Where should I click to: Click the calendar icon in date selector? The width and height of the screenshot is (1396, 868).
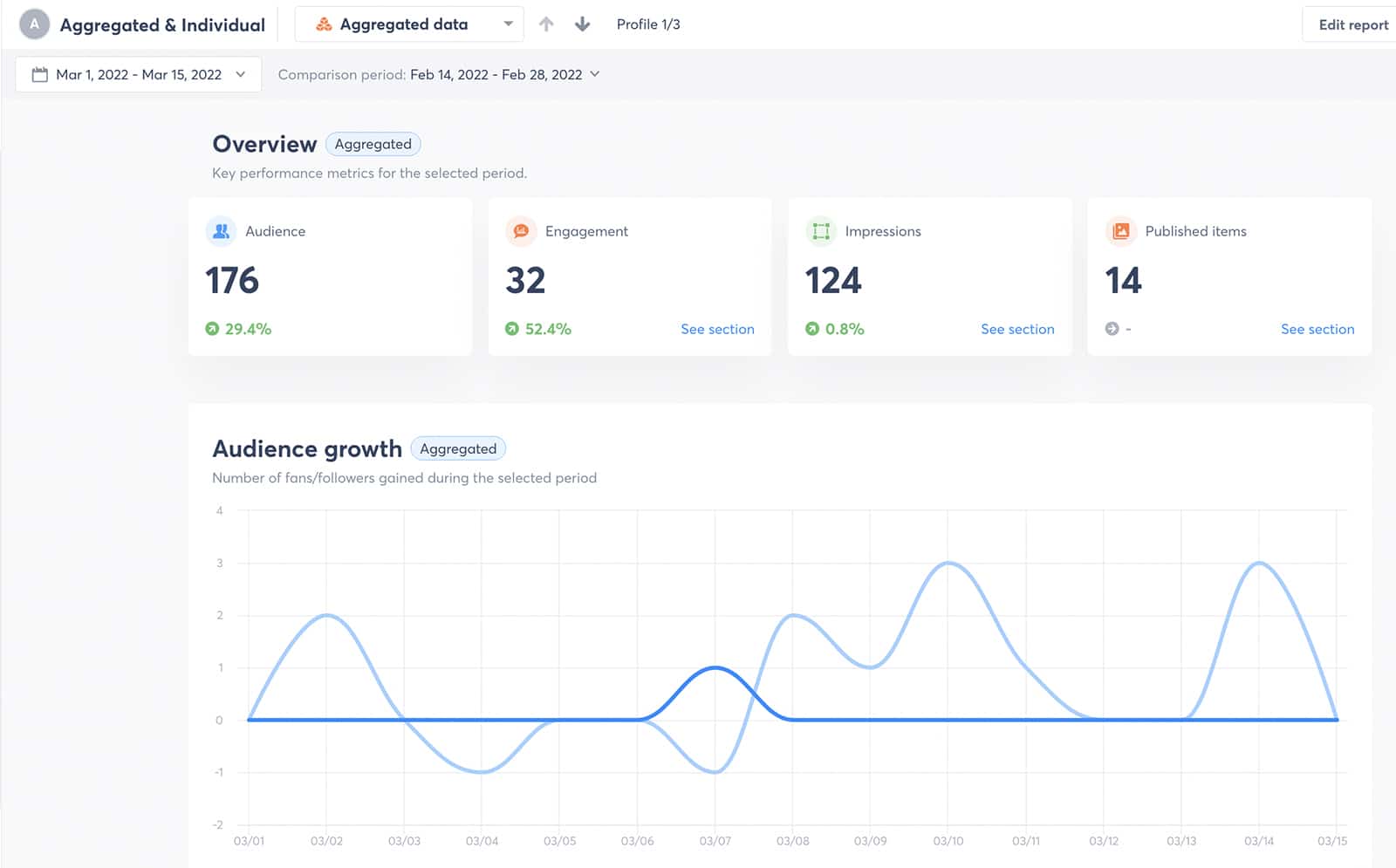[40, 74]
